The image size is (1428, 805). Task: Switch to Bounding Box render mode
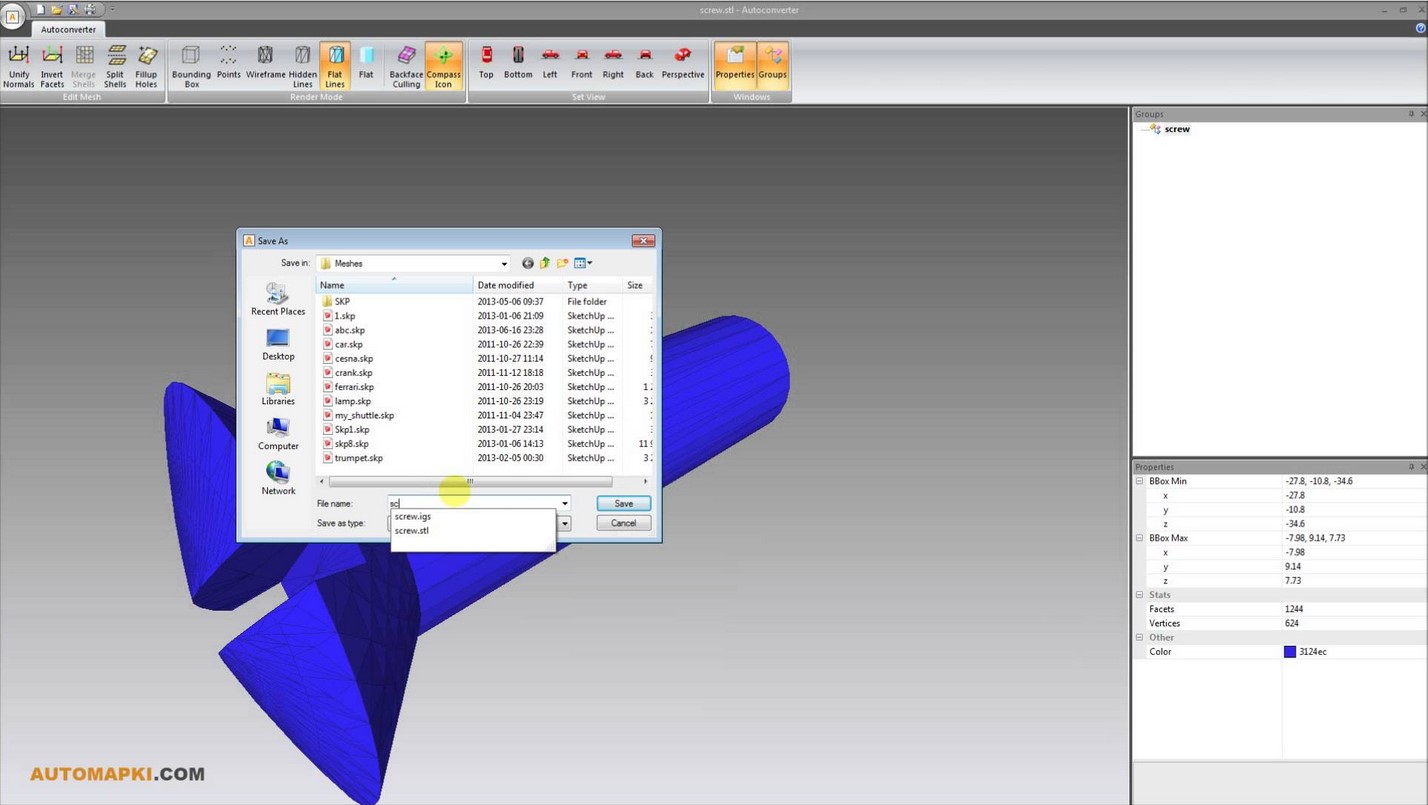tap(191, 66)
